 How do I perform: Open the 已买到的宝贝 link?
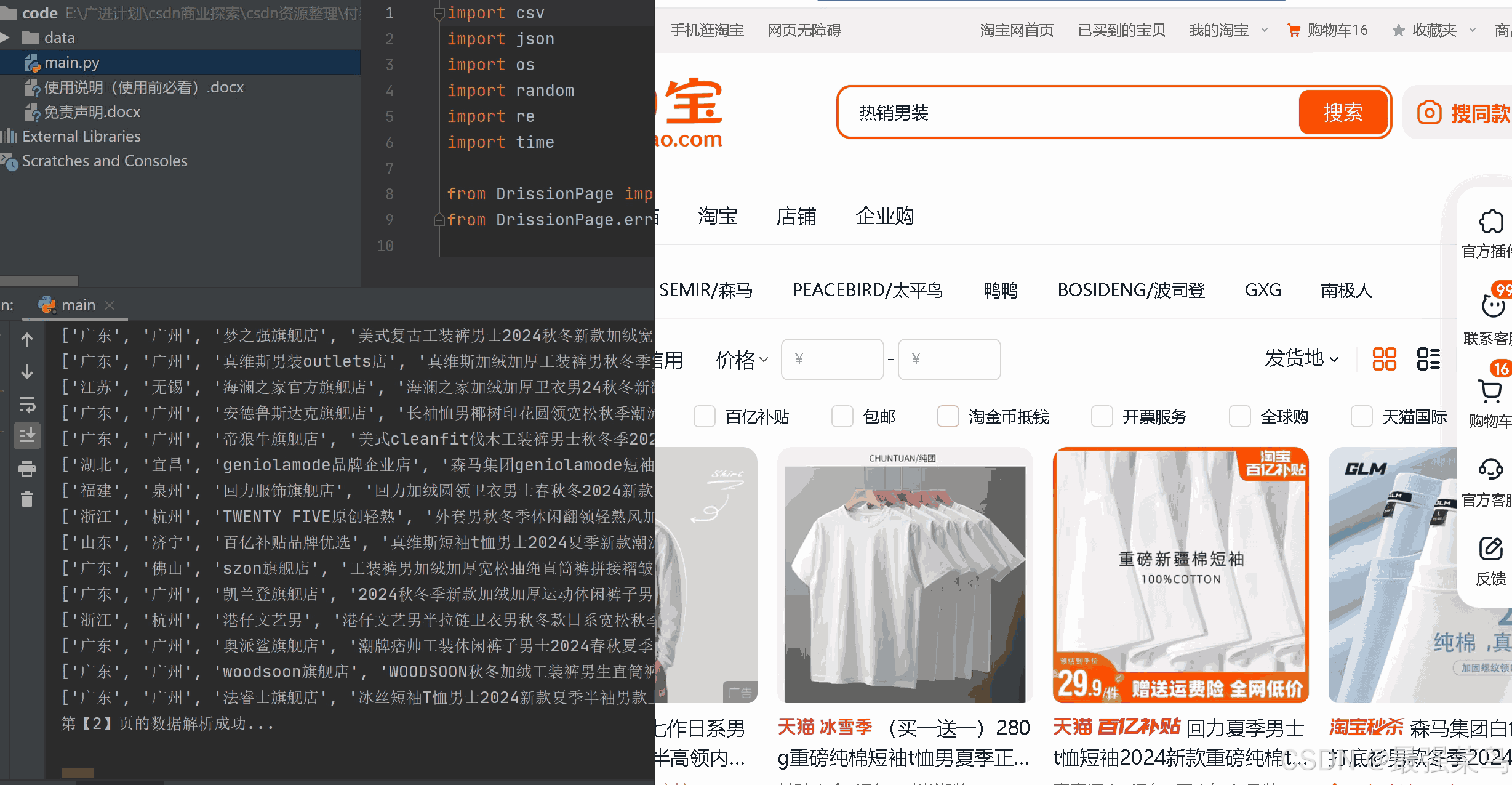tap(1121, 30)
